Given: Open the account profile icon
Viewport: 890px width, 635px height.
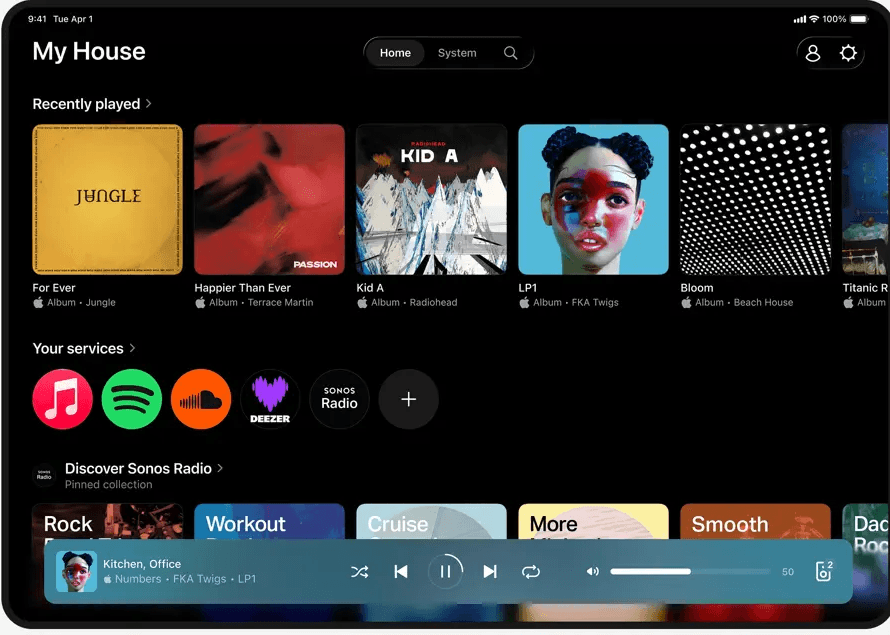Looking at the screenshot, I should point(813,53).
